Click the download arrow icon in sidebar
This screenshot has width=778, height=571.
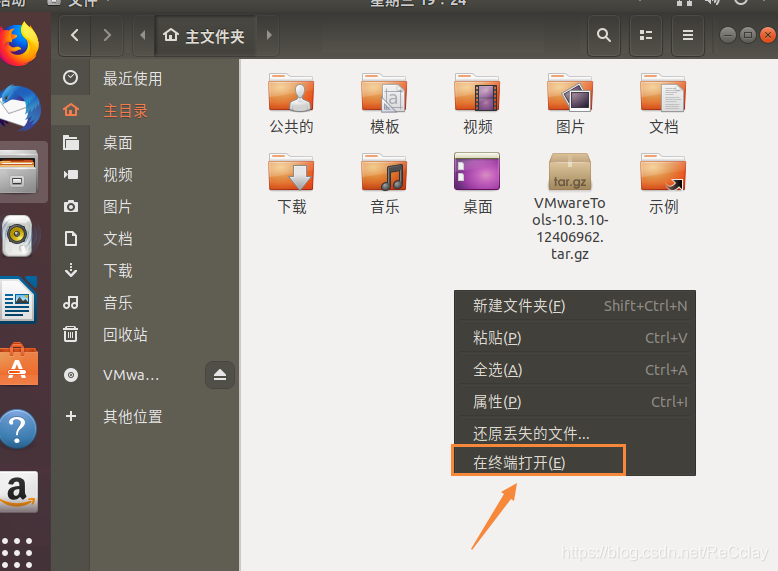tap(71, 270)
